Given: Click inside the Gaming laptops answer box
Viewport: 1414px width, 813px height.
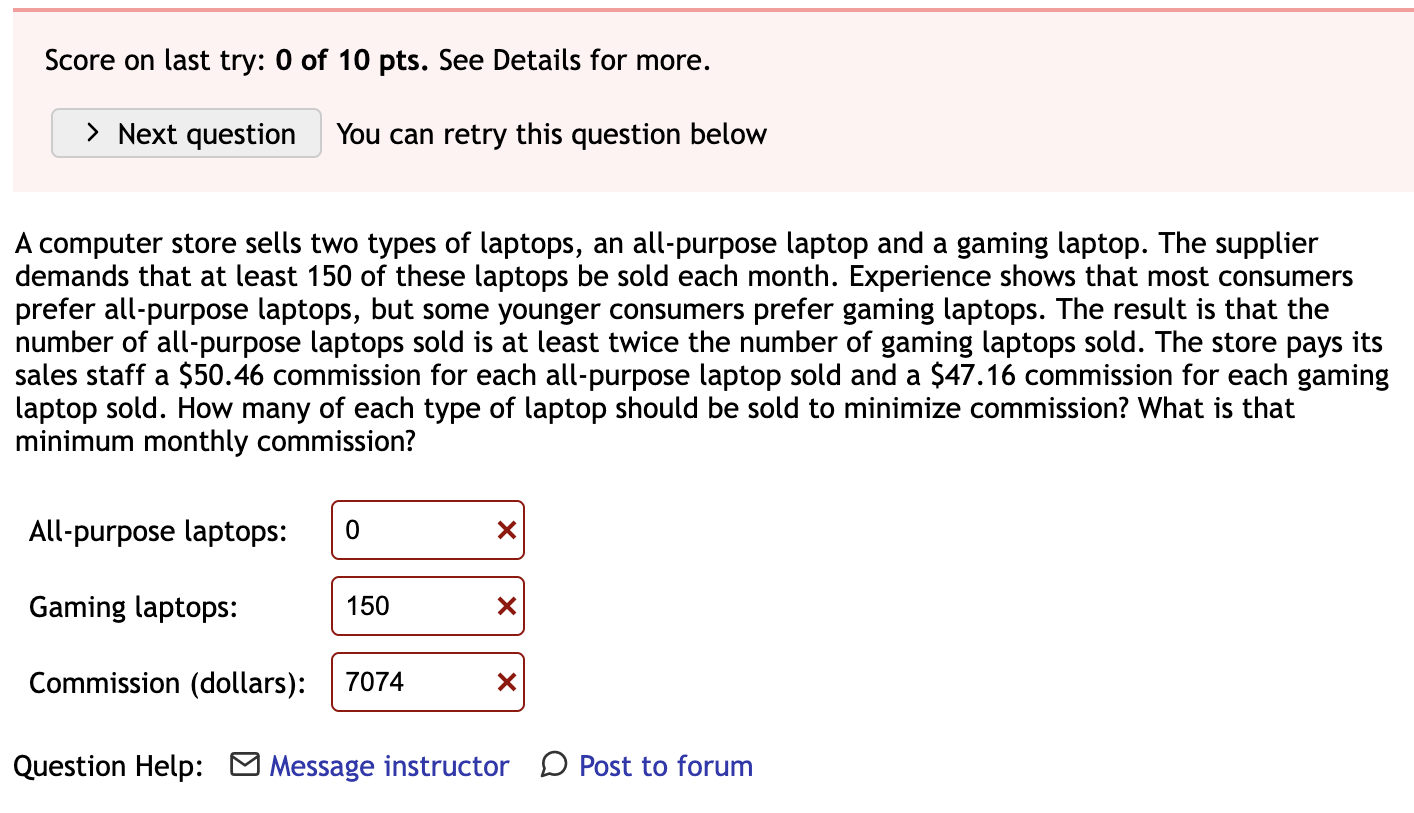Looking at the screenshot, I should (420, 606).
